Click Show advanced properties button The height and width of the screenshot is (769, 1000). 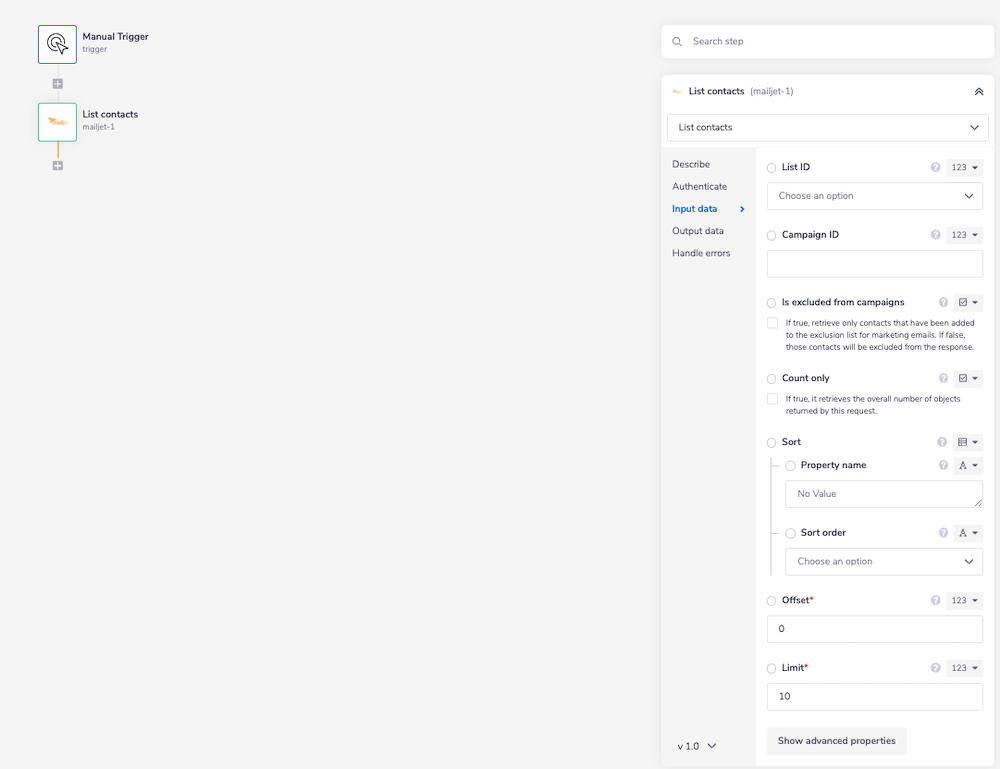(x=836, y=741)
